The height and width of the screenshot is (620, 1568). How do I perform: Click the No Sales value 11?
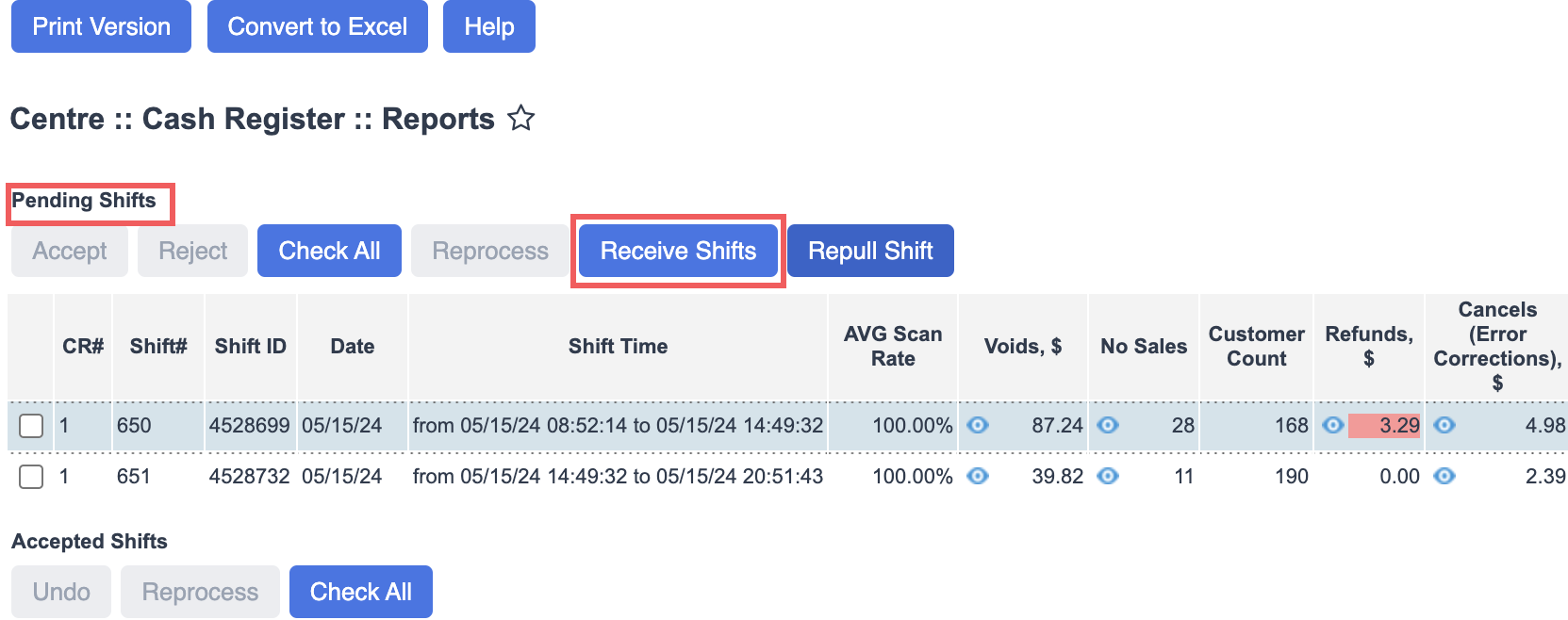pyautogui.click(x=1184, y=476)
